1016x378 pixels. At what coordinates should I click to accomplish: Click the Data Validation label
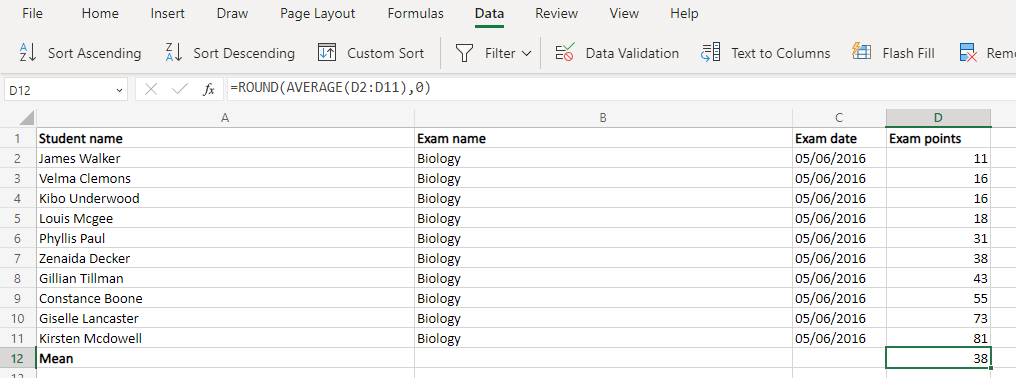coord(632,53)
